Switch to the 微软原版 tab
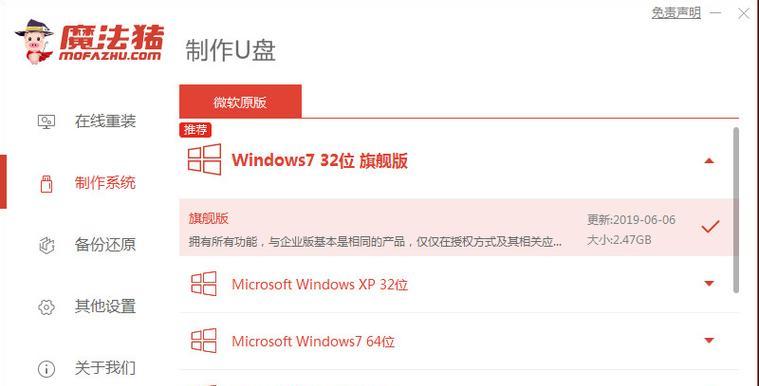759x386 pixels. point(240,101)
